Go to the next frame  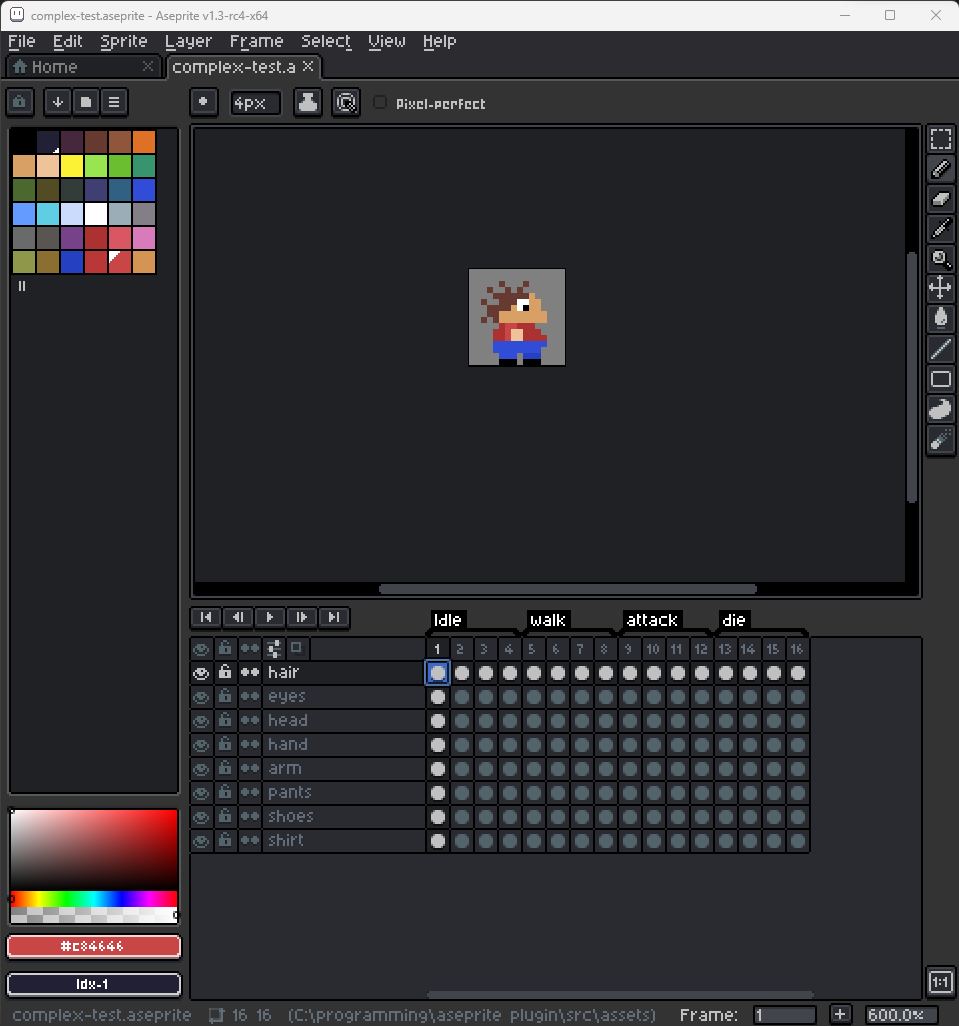click(x=302, y=617)
